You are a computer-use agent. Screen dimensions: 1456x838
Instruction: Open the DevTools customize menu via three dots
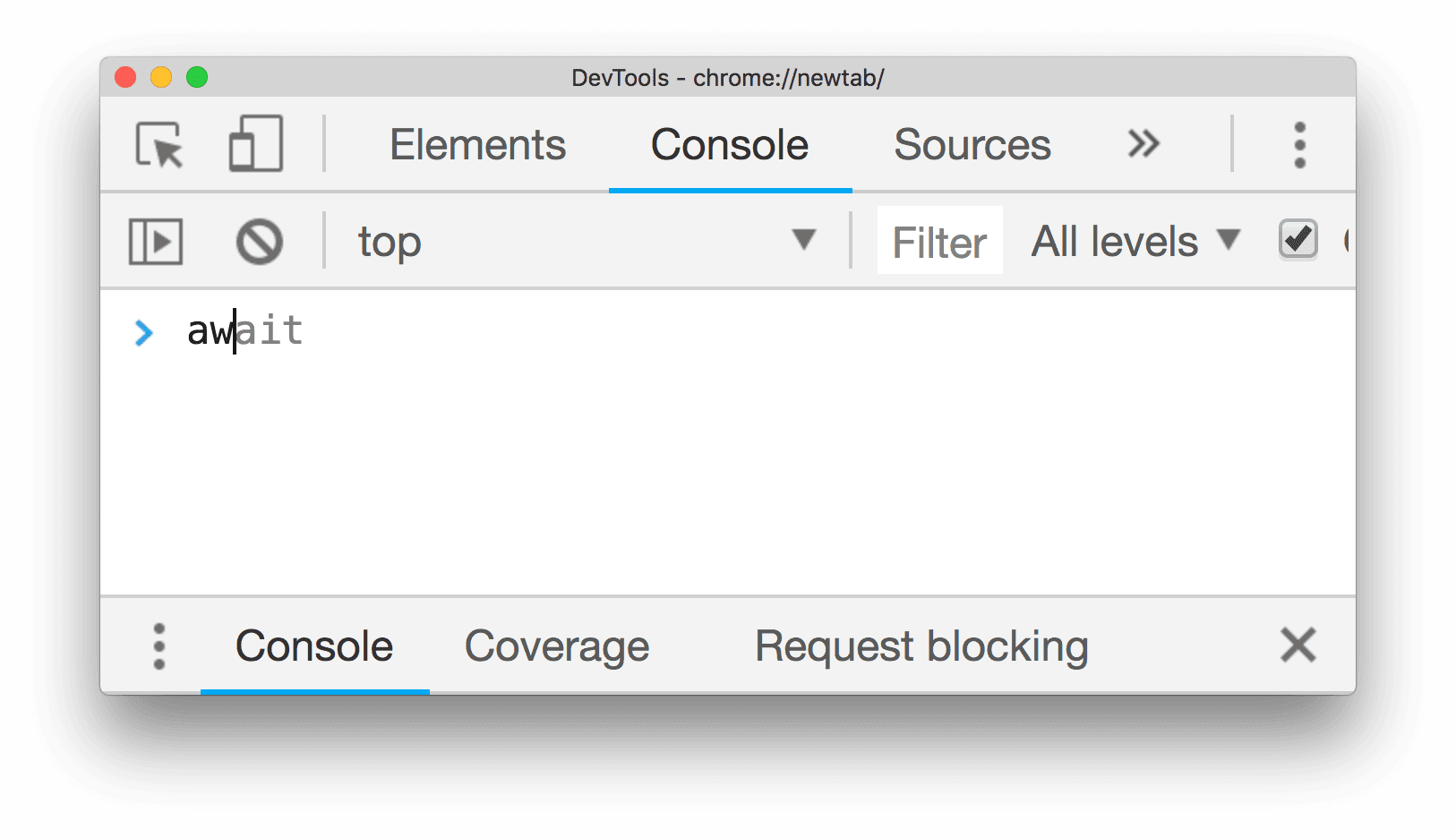(1298, 145)
